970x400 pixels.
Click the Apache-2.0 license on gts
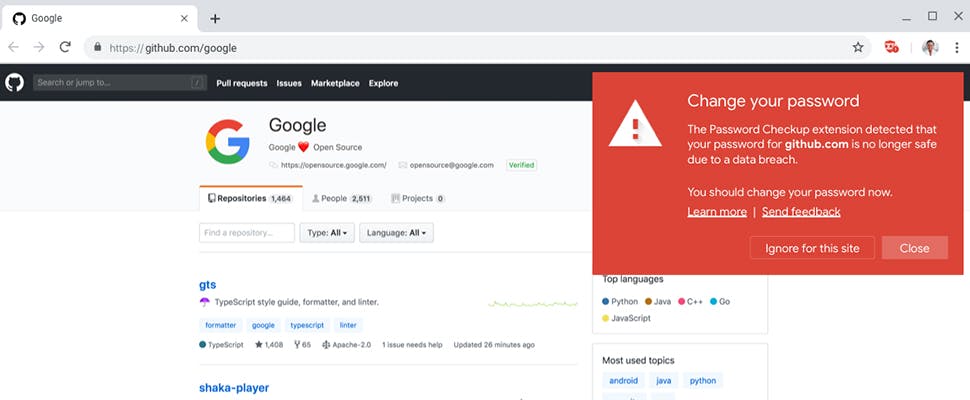(346, 345)
